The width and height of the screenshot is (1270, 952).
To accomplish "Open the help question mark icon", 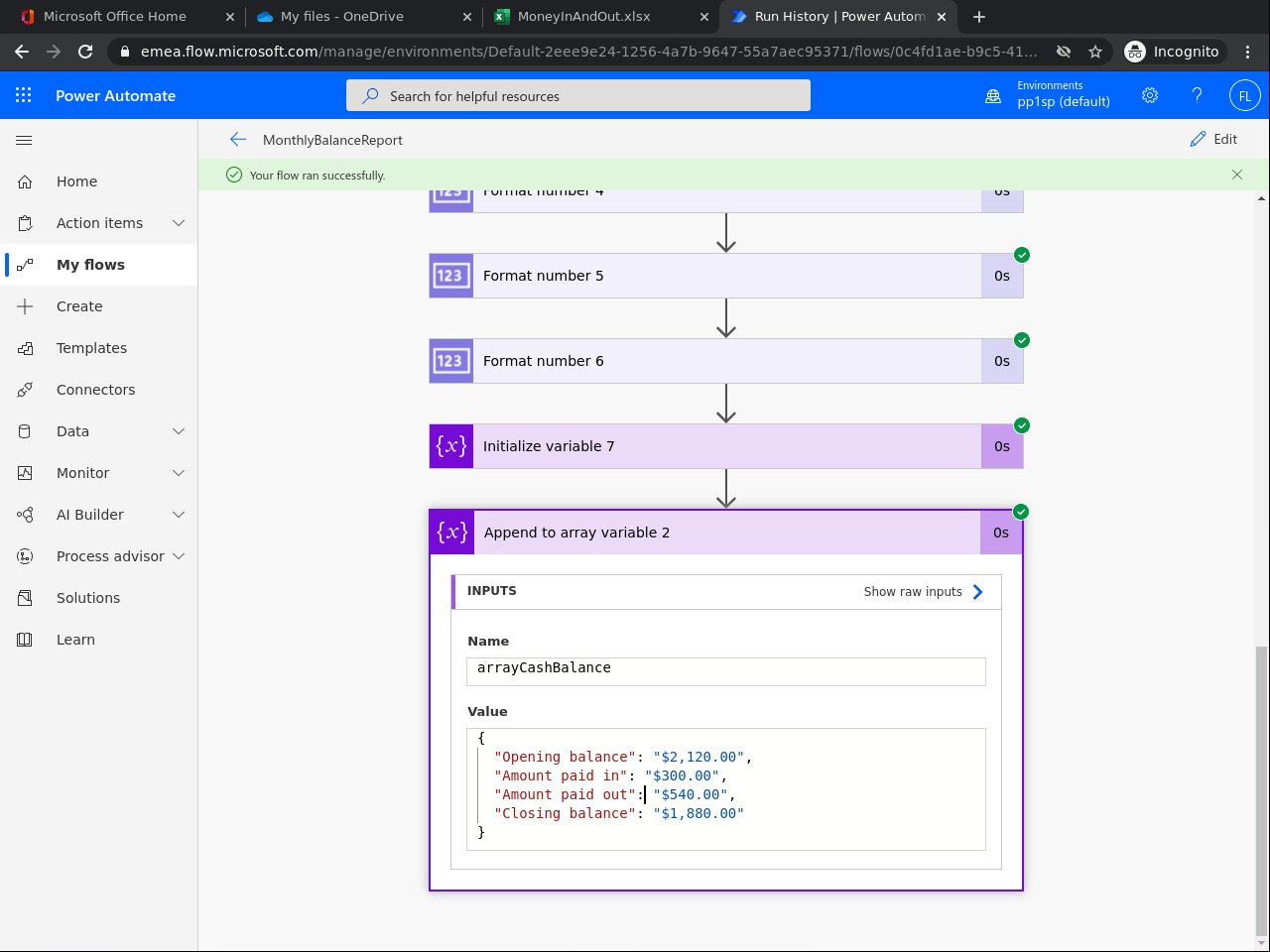I will coord(1197,95).
